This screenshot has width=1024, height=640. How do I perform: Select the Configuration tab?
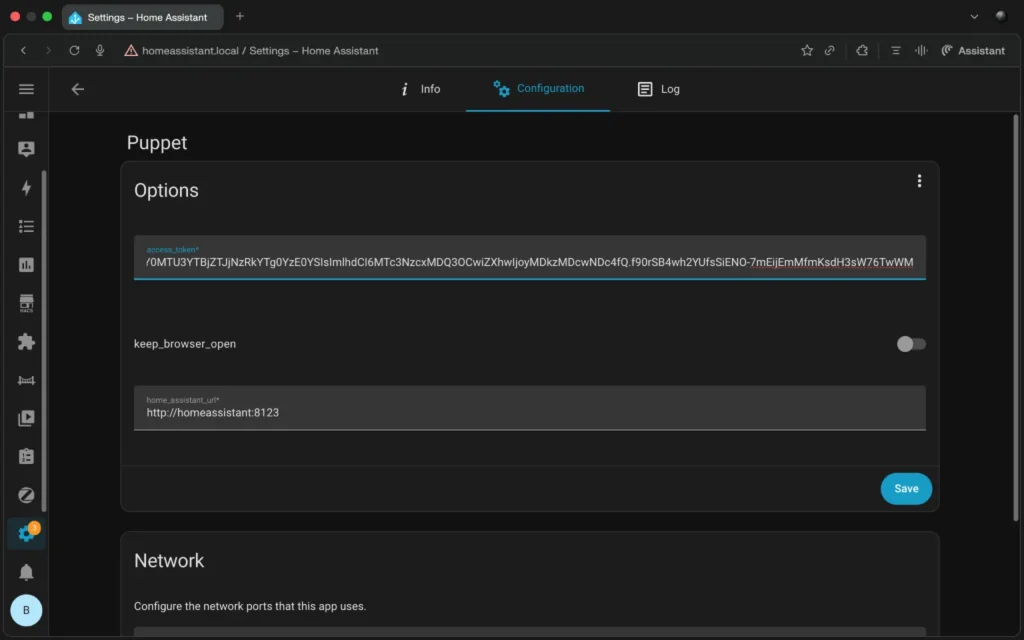[538, 89]
